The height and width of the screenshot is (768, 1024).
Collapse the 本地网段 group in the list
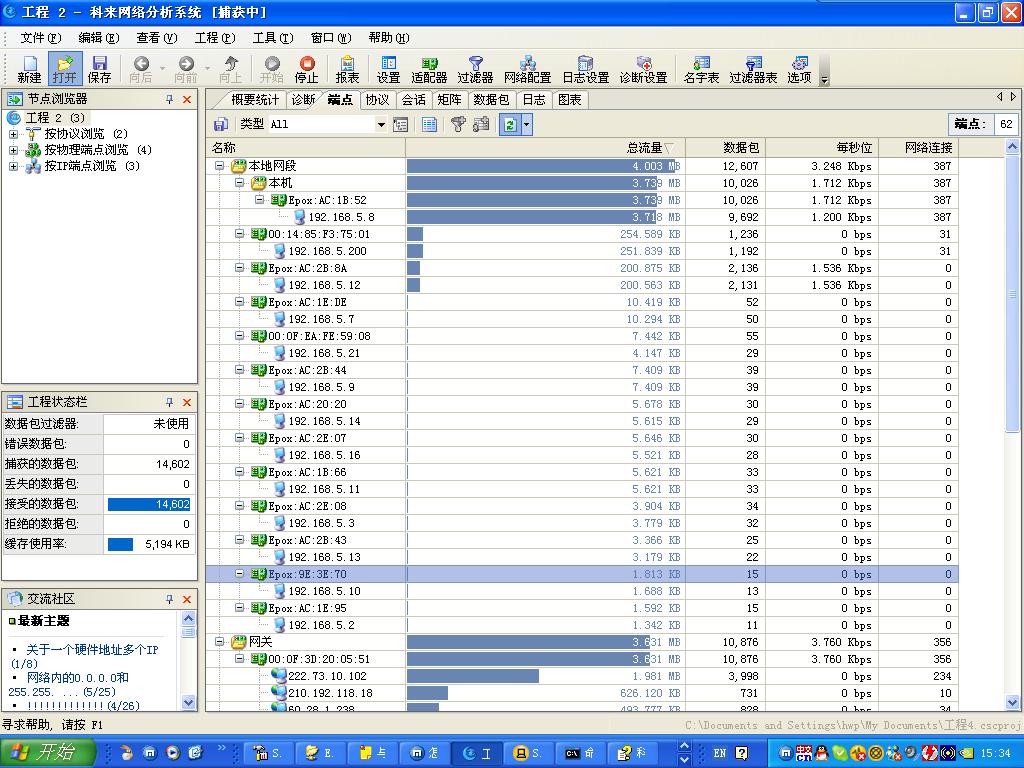(x=220, y=166)
